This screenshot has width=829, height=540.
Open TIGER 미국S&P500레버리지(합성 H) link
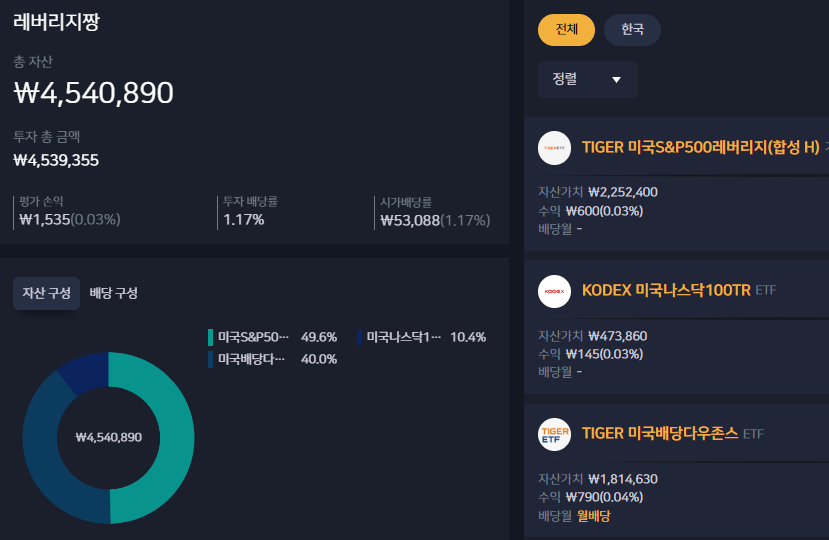click(x=701, y=147)
